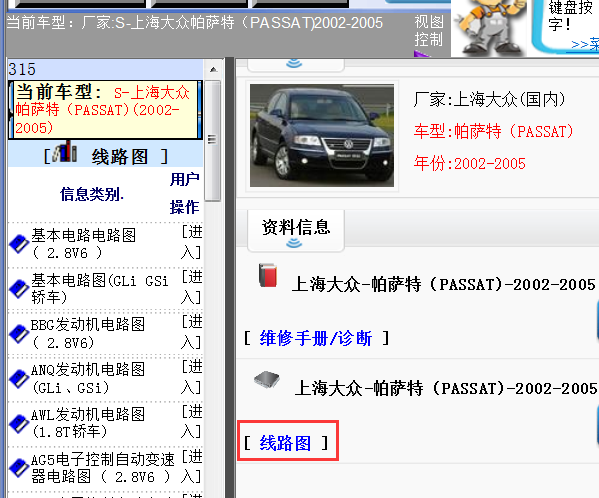This screenshot has height=498, width=599.
Task: Click the 车型:帕萨特 (PASSAT) red text
Action: coord(494,132)
